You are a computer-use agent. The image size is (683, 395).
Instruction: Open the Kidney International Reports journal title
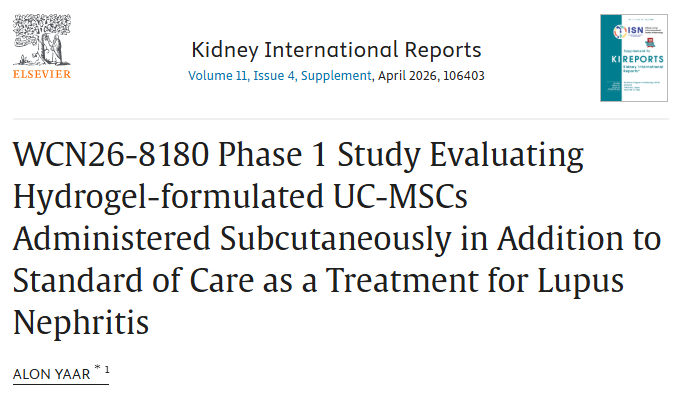pyautogui.click(x=336, y=50)
